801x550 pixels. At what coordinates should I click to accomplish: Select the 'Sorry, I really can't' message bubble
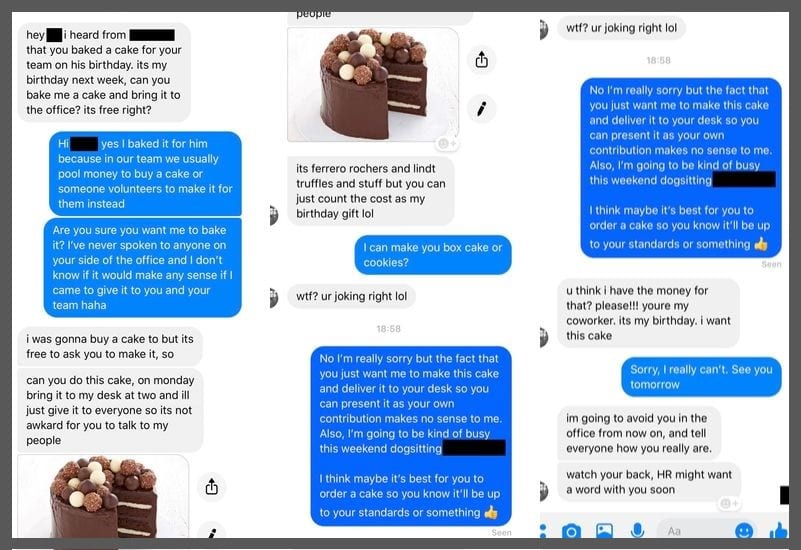[x=701, y=377]
